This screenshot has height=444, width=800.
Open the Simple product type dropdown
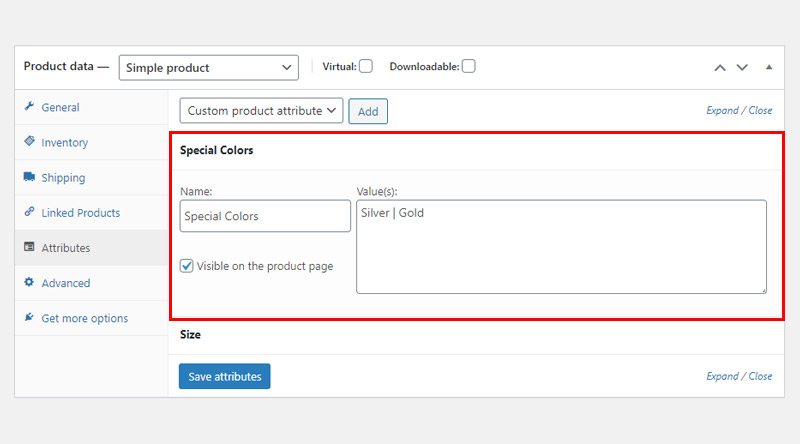click(x=209, y=68)
